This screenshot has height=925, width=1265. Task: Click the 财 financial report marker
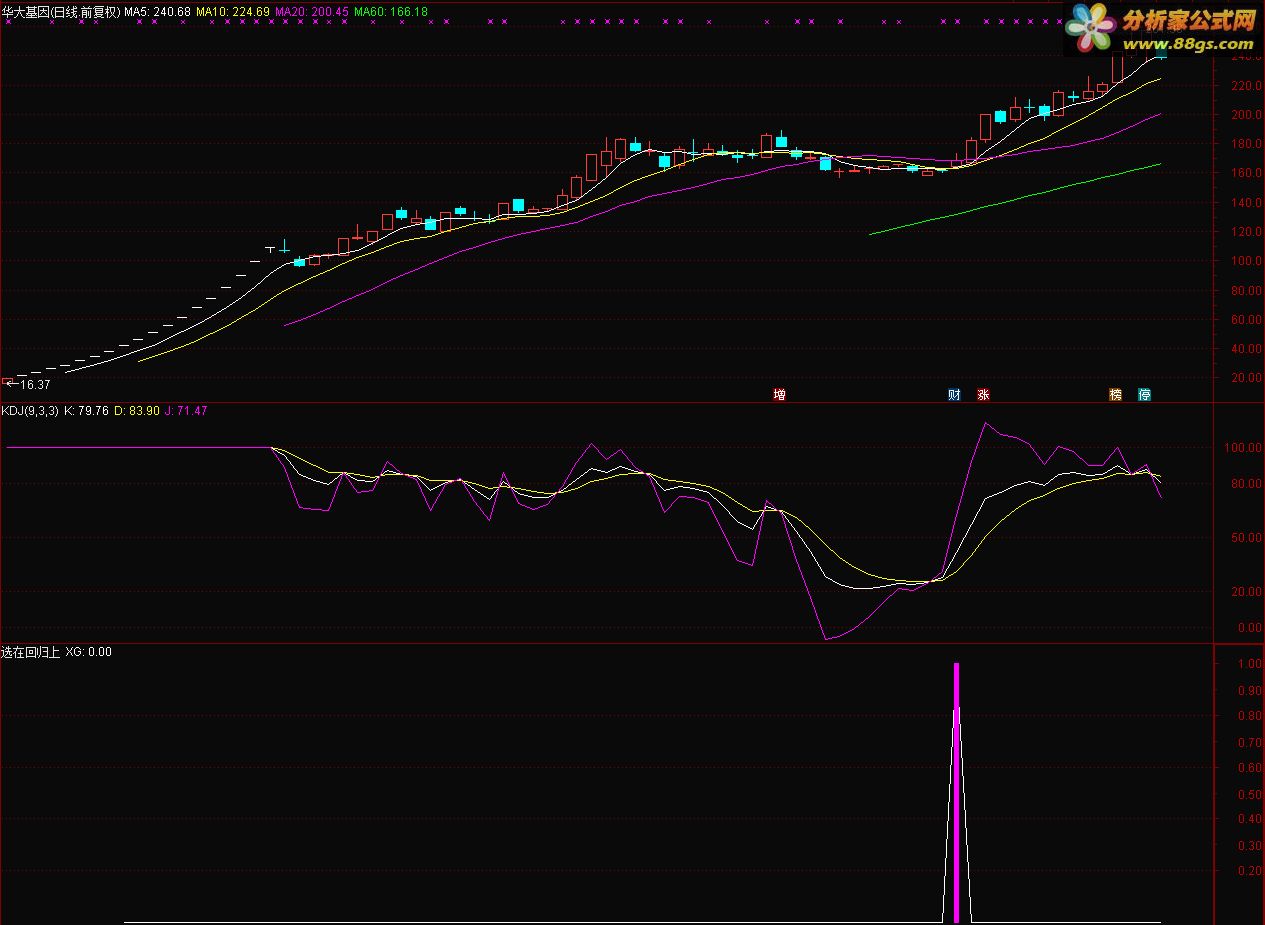(954, 395)
